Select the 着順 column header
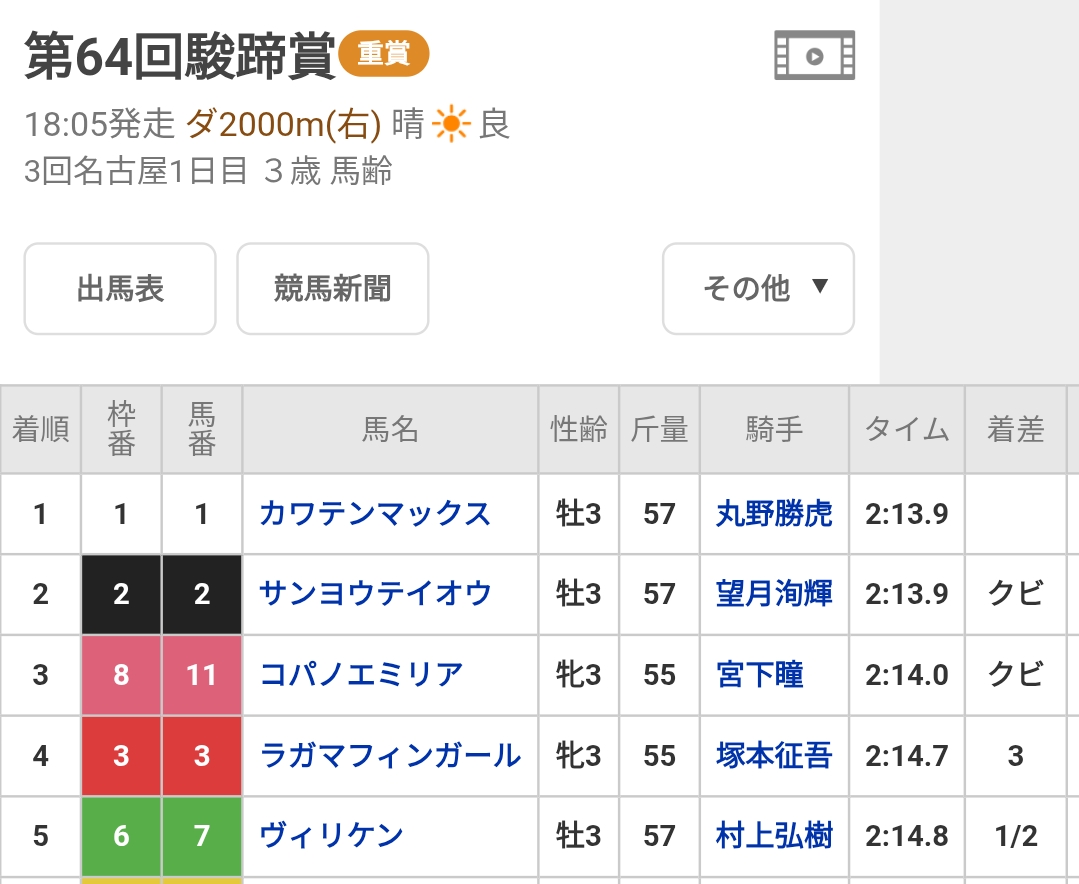Screen dimensions: 1079x884 pos(41,430)
